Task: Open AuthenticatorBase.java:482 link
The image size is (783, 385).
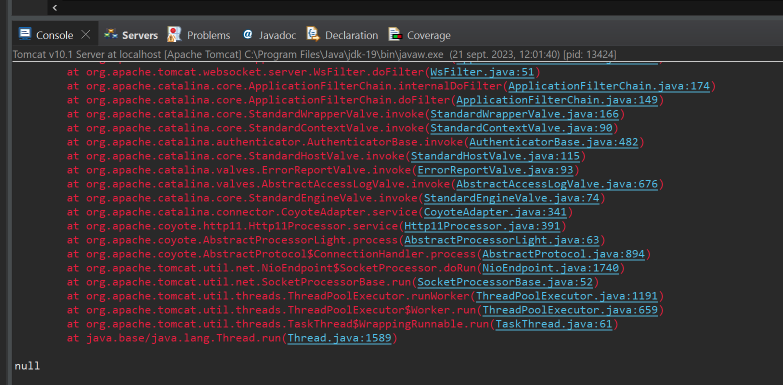Action: click(553, 142)
